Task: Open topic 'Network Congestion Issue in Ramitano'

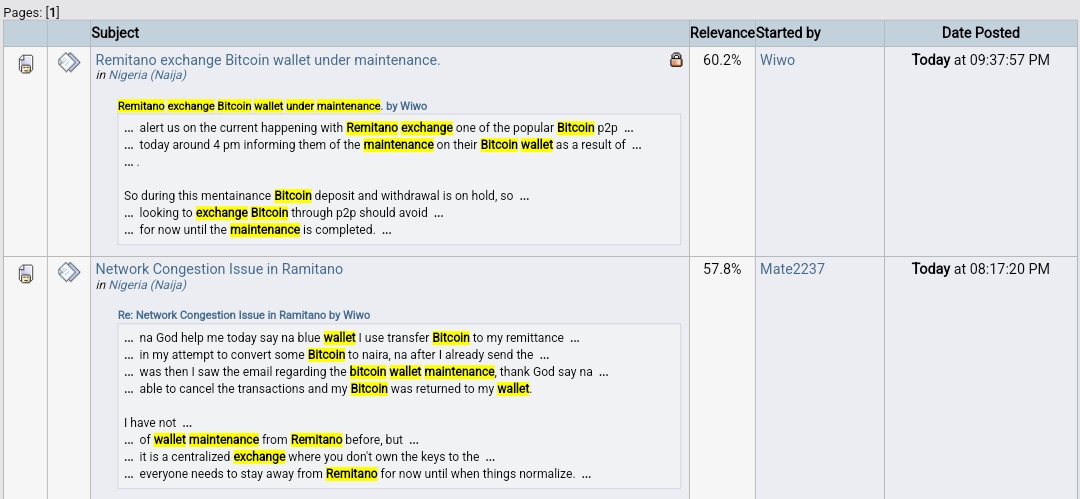Action: click(219, 269)
